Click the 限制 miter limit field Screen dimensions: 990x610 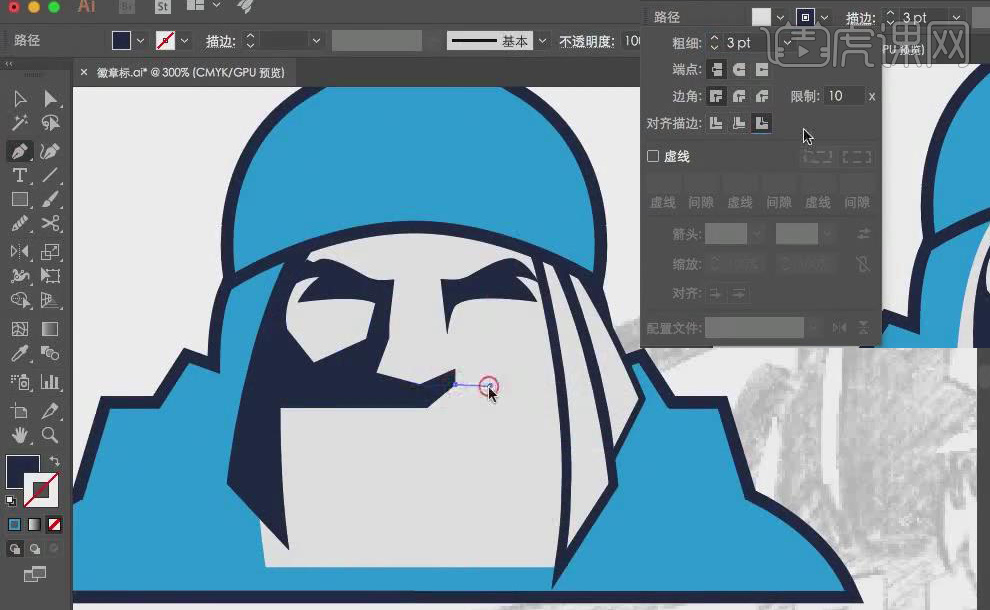tap(843, 96)
